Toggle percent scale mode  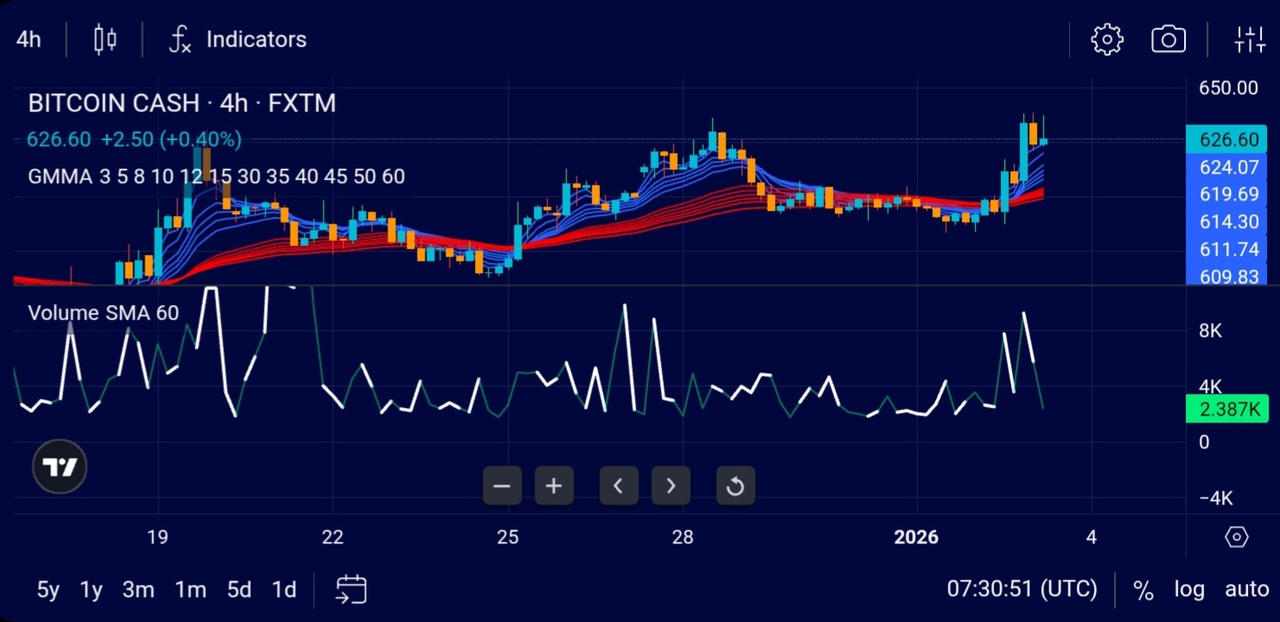click(1143, 589)
